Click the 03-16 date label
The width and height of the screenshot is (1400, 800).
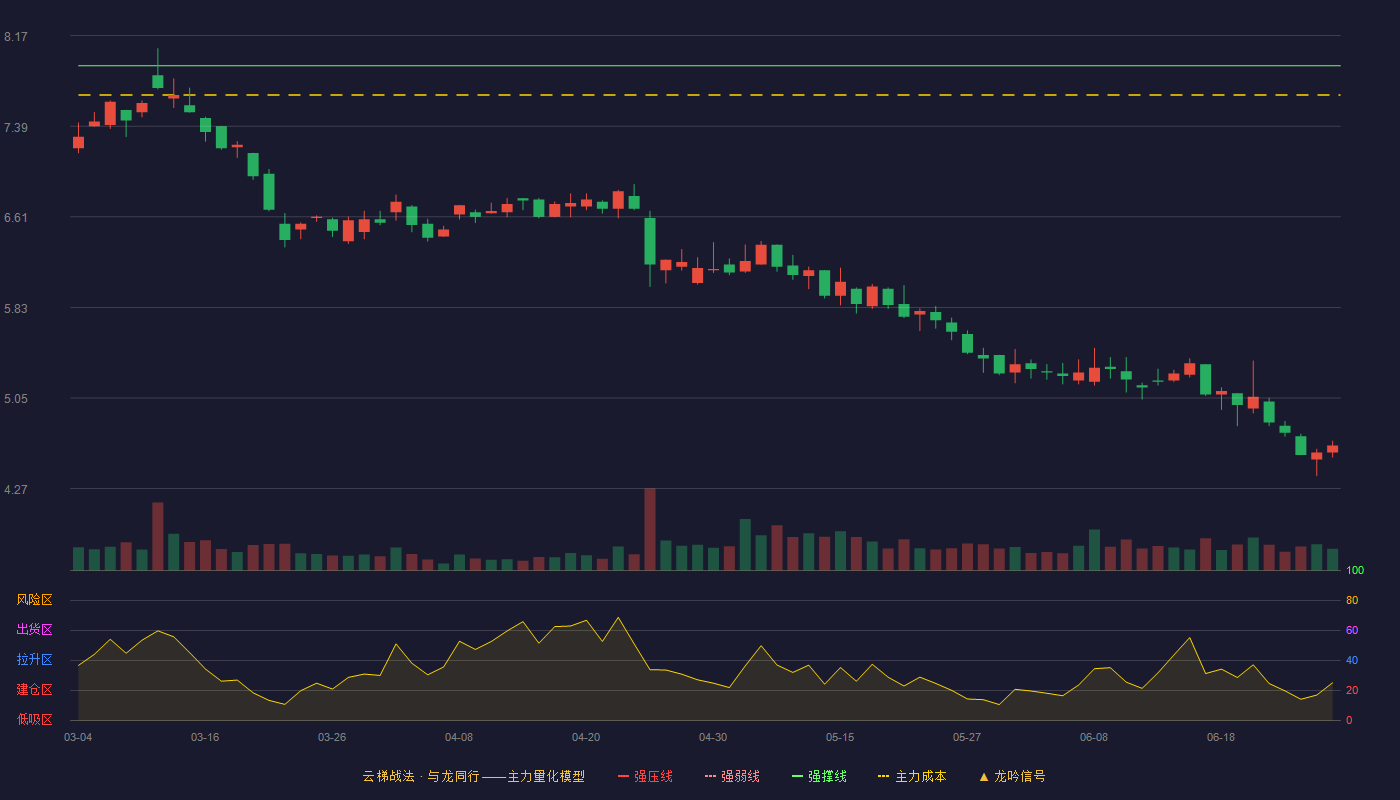coord(205,737)
